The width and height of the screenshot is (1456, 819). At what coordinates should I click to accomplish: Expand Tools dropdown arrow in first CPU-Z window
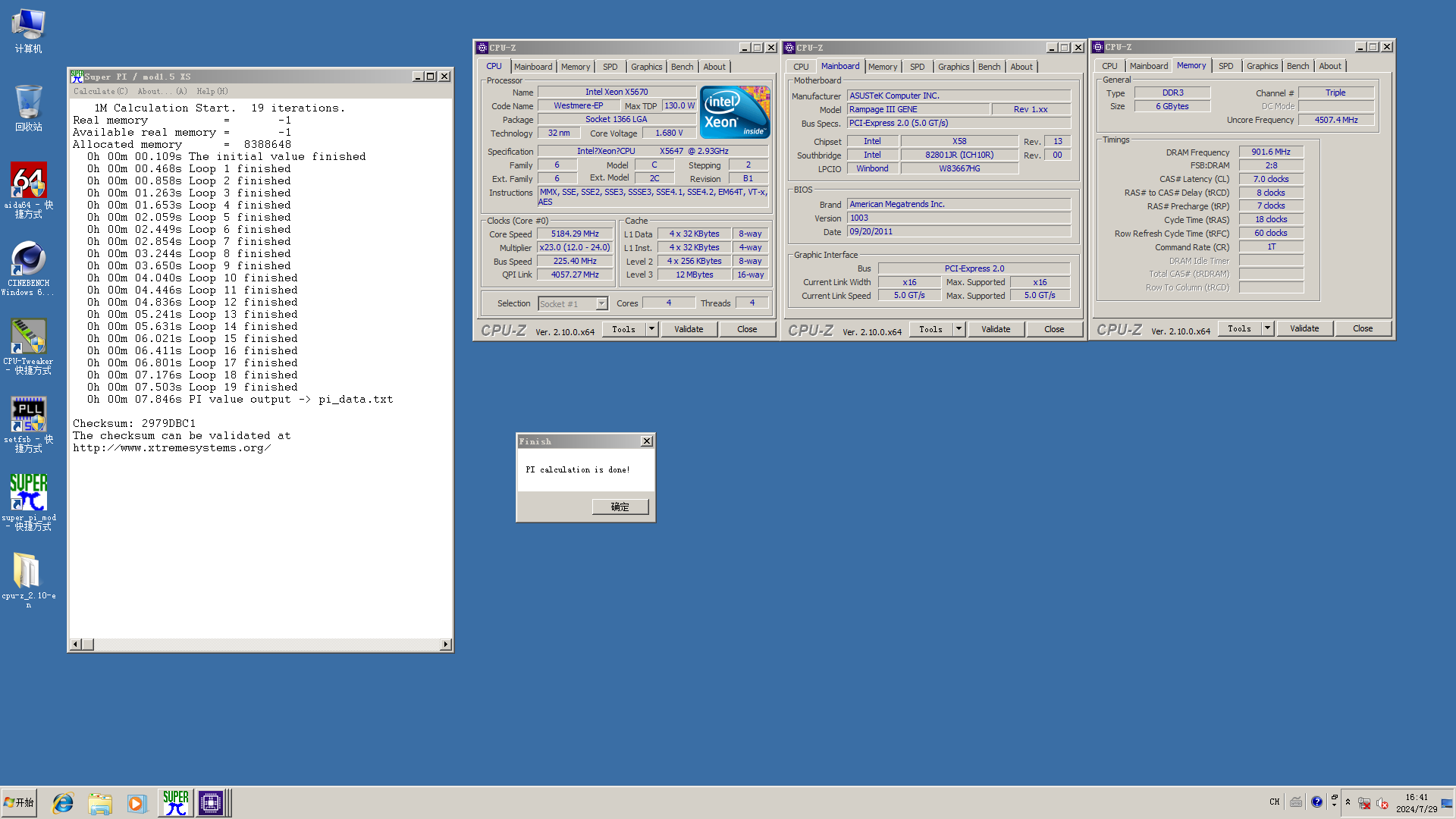[x=651, y=329]
